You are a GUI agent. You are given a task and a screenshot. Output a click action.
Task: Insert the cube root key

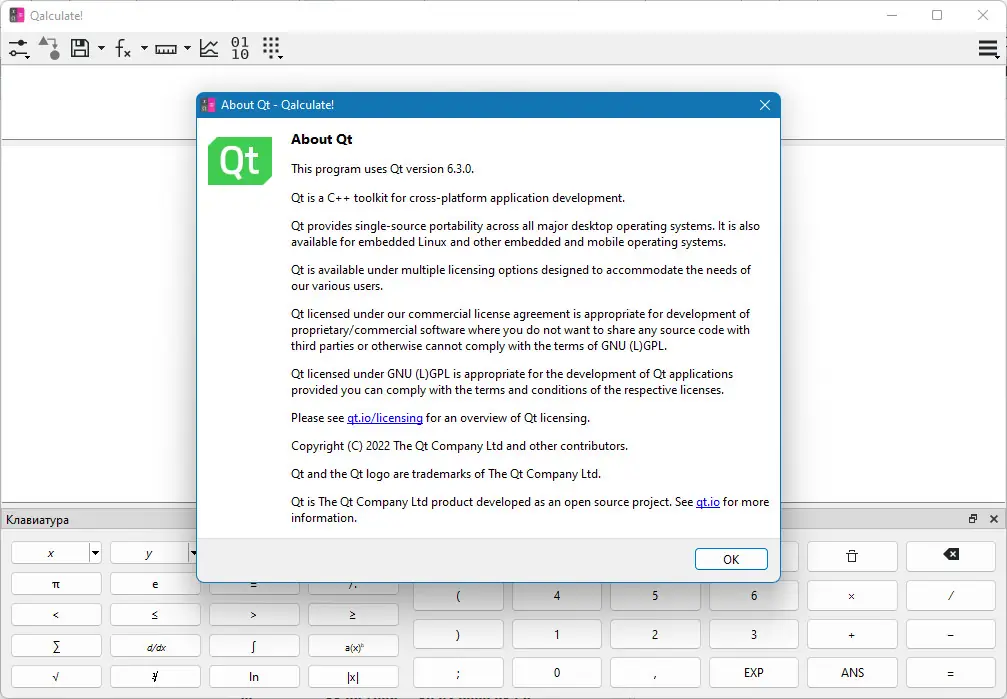(155, 677)
